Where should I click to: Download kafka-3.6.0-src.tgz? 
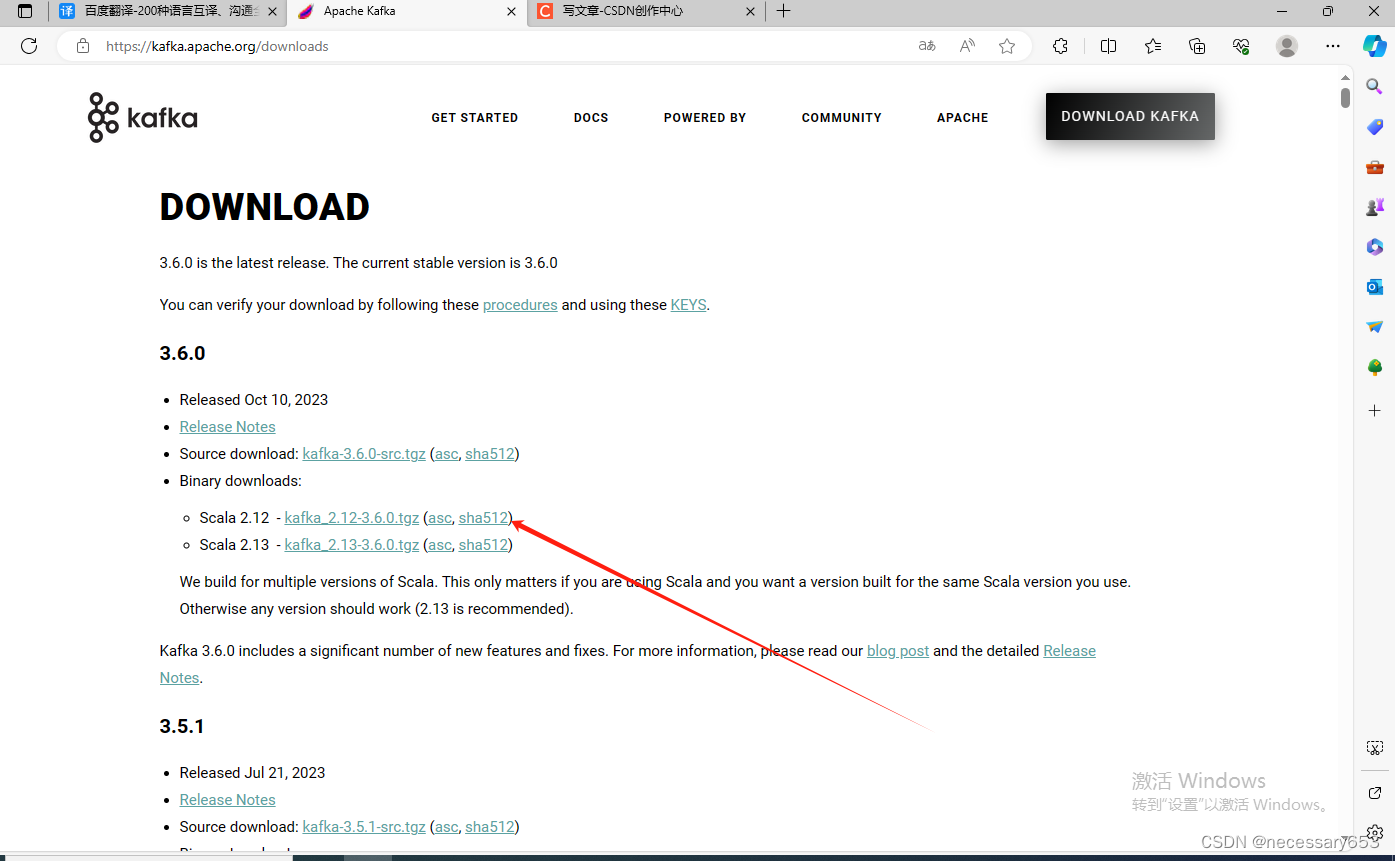[364, 454]
